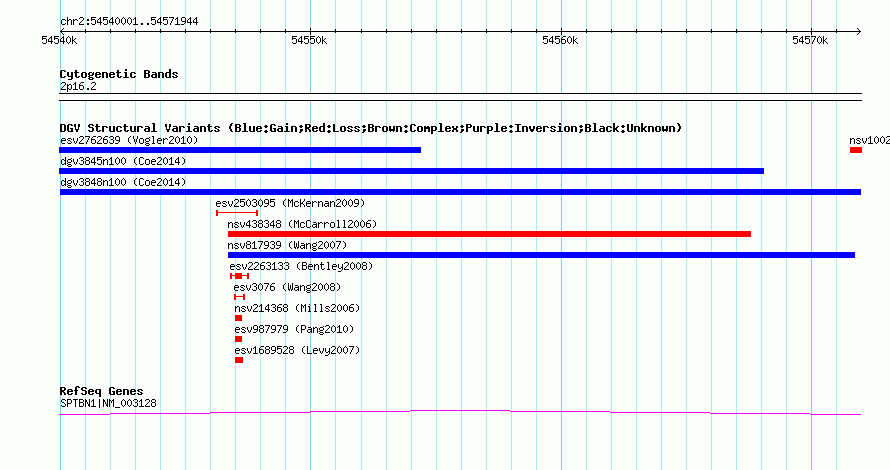The height and width of the screenshot is (470, 890).
Task: Select the dgv3845n100 (Coe2014) blue bar
Action: (x=412, y=171)
